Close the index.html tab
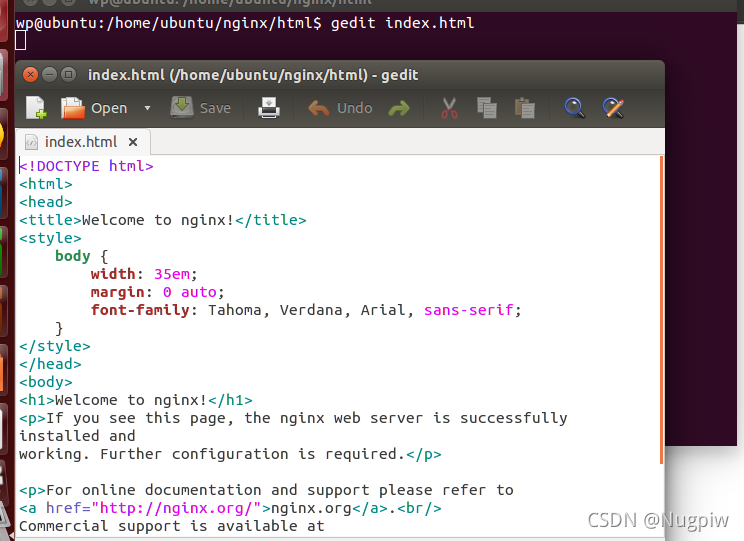This screenshot has height=541, width=744. (x=133, y=142)
